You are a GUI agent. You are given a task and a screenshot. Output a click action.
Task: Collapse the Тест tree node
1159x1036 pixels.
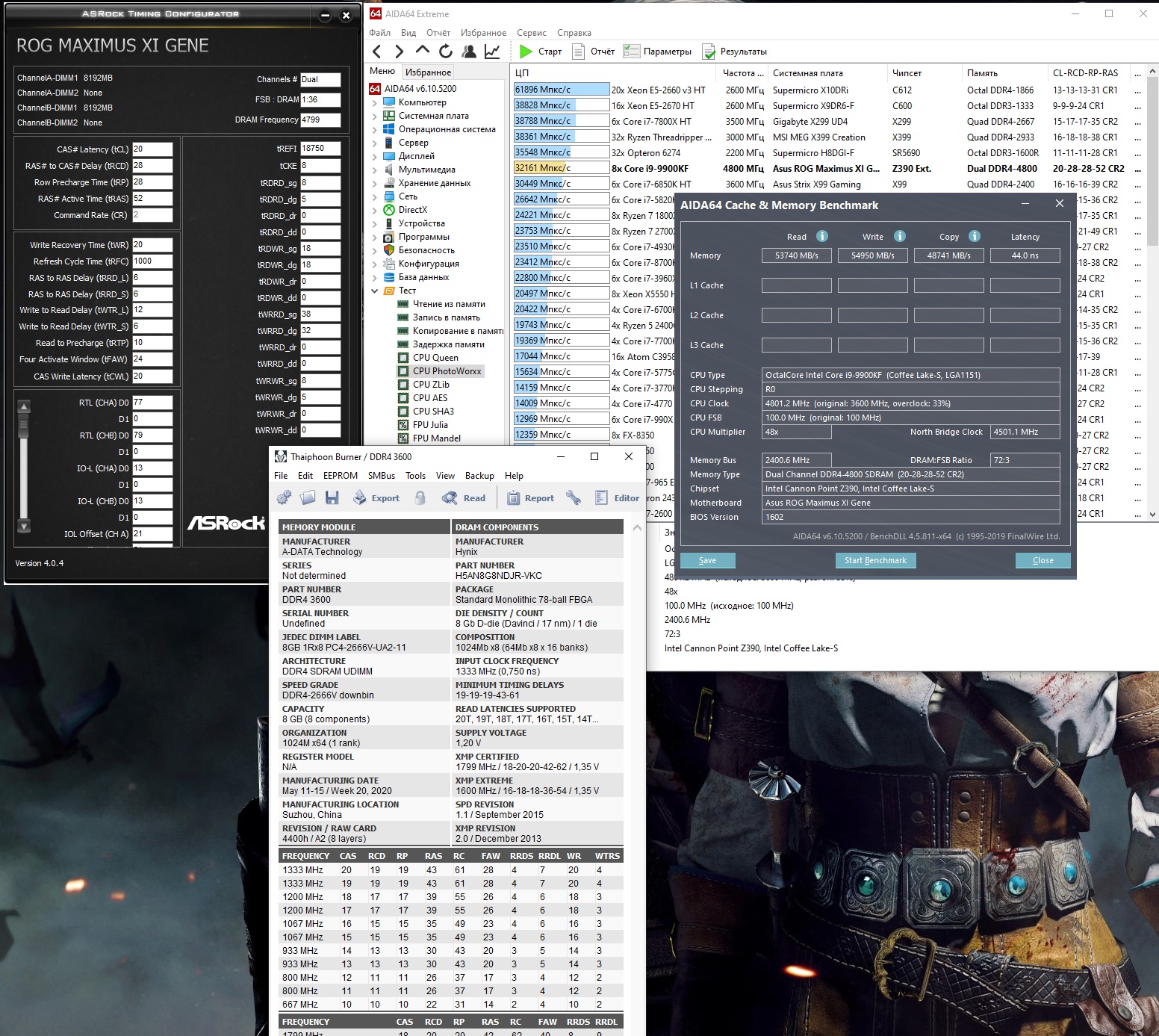click(x=375, y=291)
